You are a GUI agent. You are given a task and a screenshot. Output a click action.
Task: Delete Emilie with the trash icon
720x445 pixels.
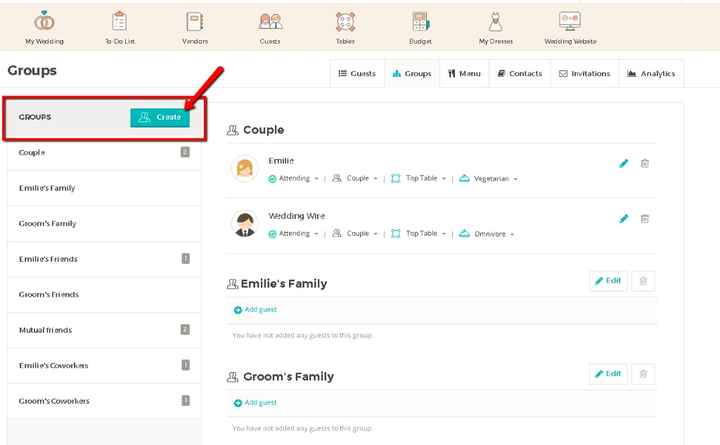click(645, 163)
